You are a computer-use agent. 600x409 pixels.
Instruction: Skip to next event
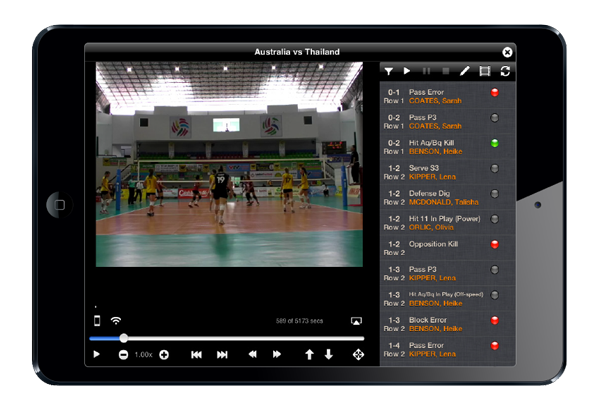click(222, 355)
